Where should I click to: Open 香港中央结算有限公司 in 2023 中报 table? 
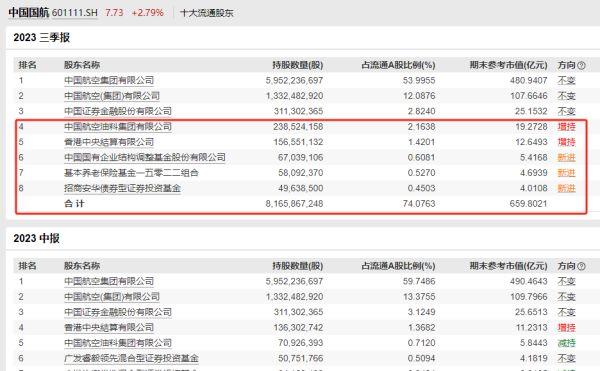pyautogui.click(x=109, y=328)
